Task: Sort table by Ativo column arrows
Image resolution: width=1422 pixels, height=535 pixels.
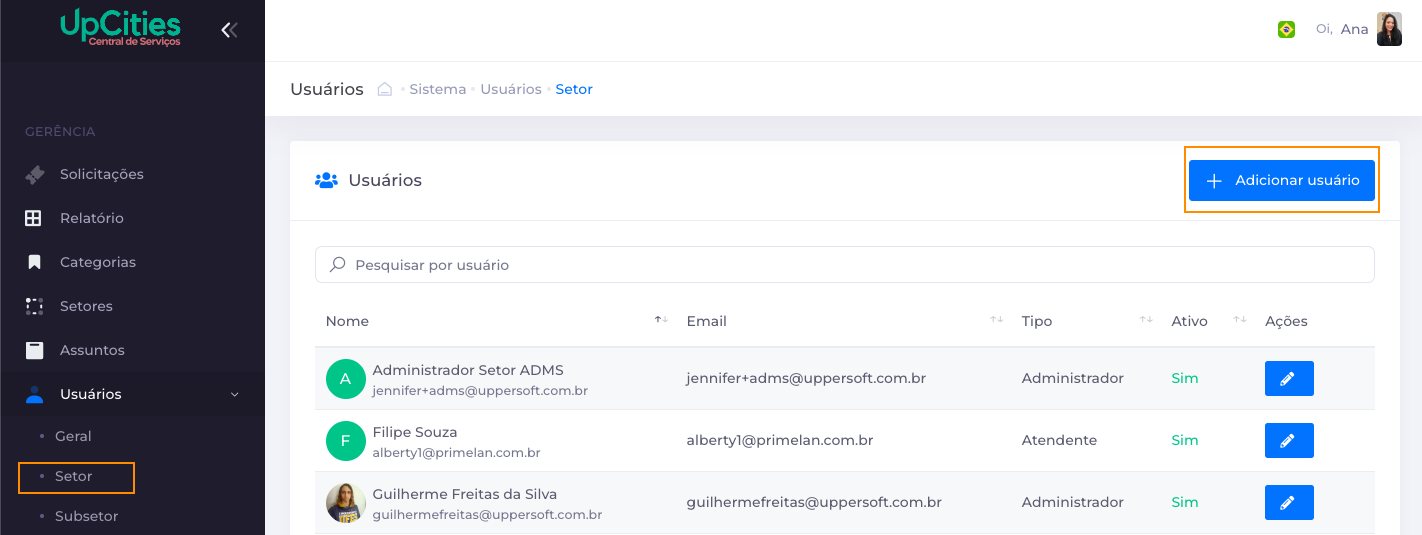Action: tap(1240, 320)
